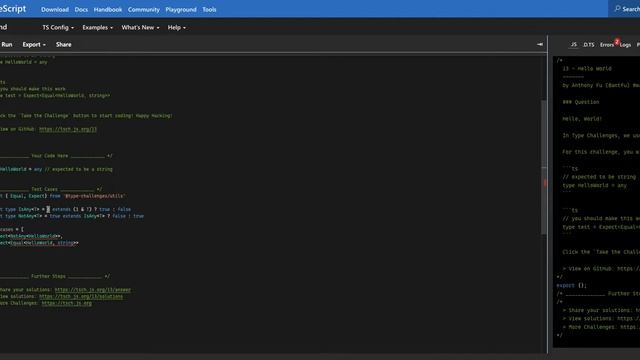The width and height of the screenshot is (640, 360).
Task: Click 'Your Code Here' comment line
Action: point(56,156)
